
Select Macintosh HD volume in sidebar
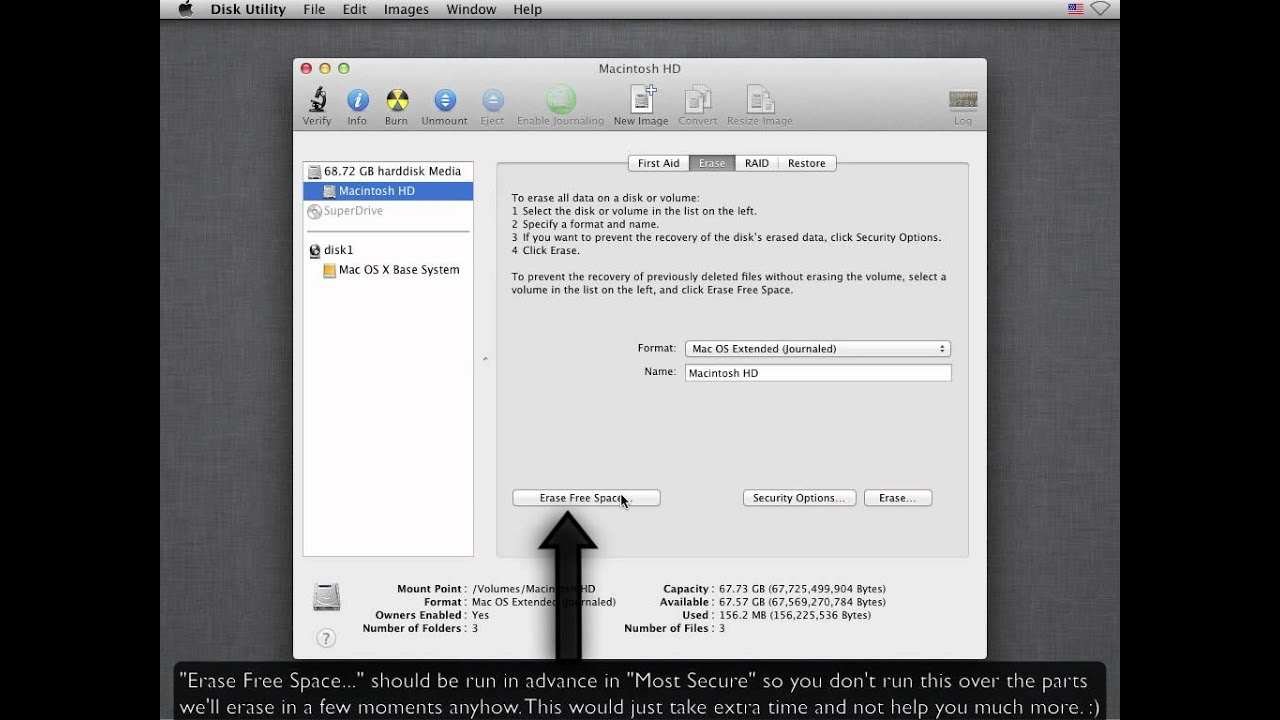(388, 191)
